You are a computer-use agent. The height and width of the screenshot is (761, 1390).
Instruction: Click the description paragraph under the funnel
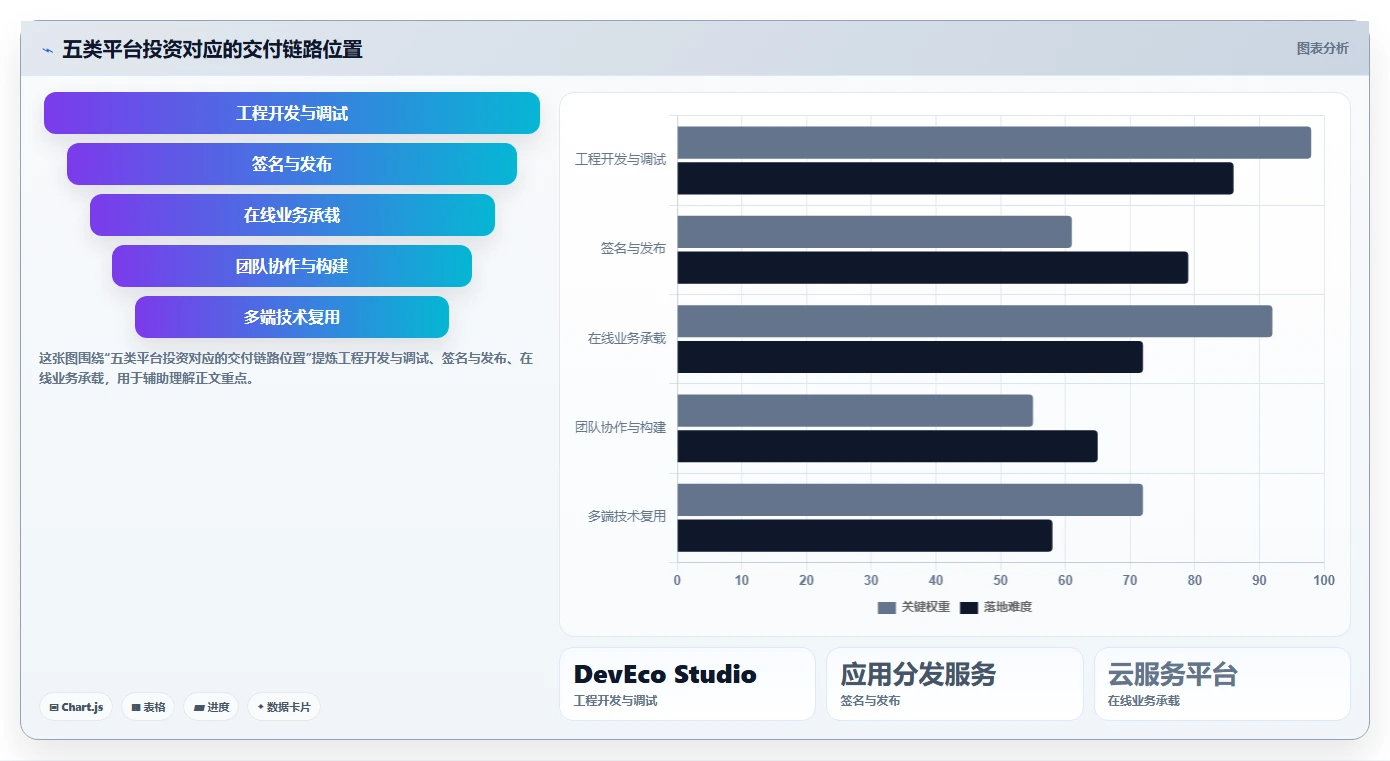click(x=286, y=368)
